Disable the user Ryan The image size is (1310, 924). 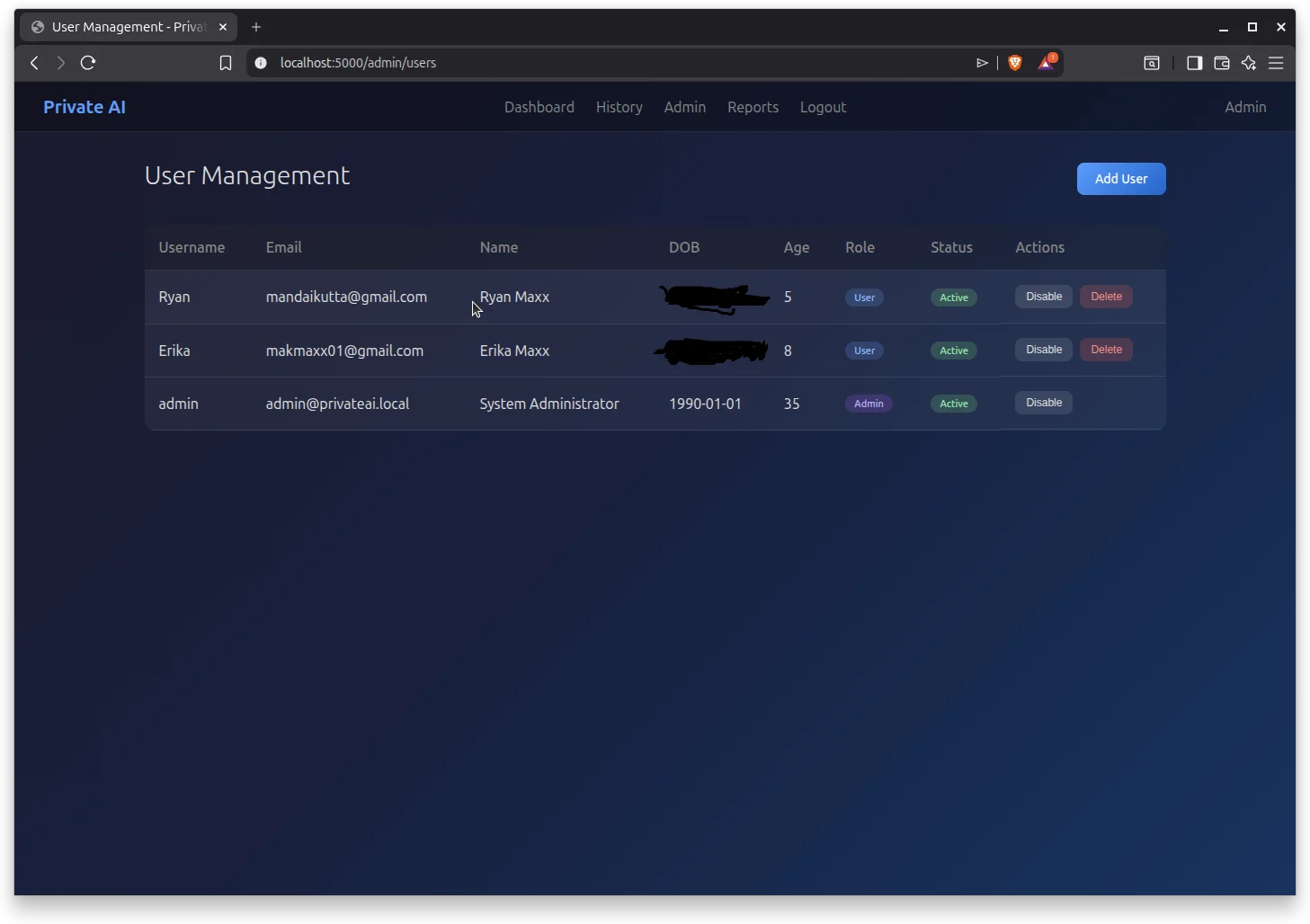1043,296
